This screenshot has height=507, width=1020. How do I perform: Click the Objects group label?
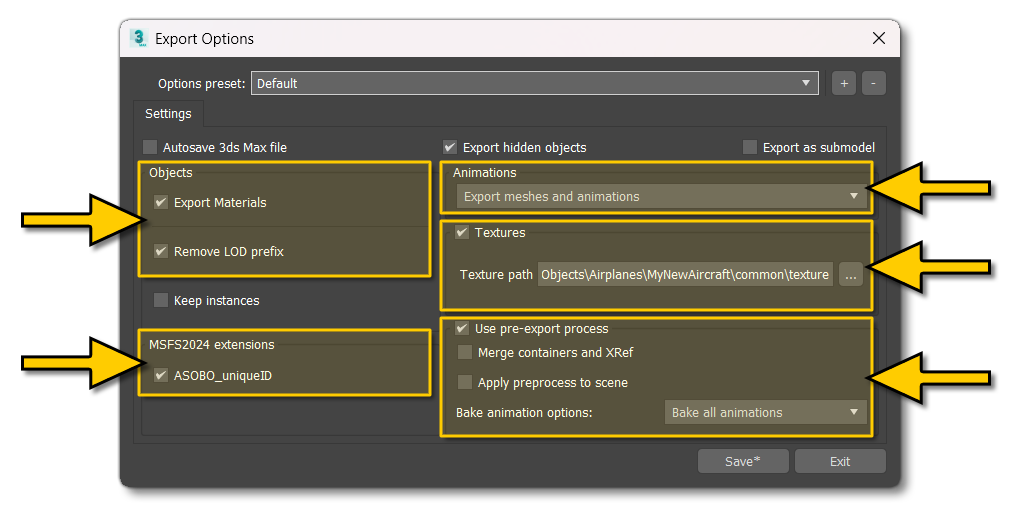point(170,172)
